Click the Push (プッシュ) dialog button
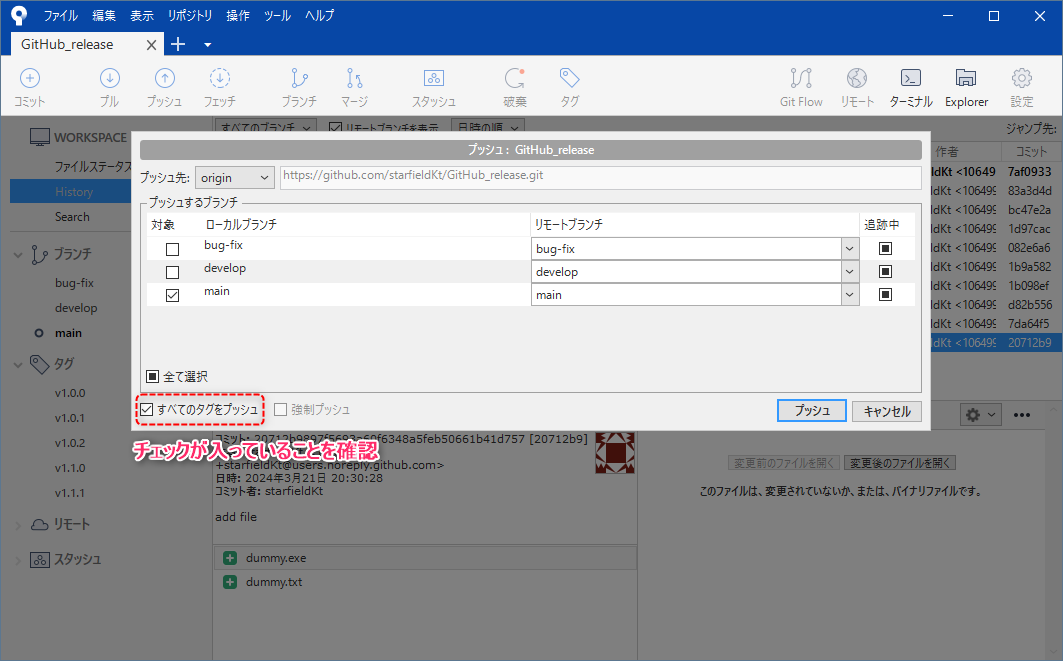 (x=811, y=411)
